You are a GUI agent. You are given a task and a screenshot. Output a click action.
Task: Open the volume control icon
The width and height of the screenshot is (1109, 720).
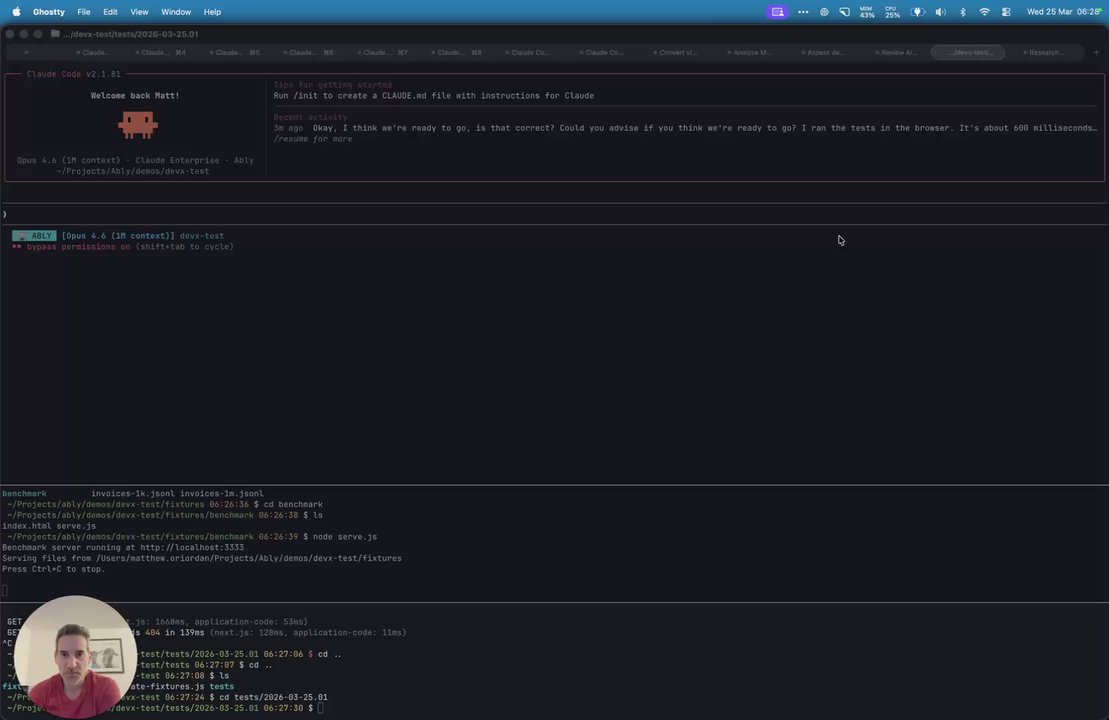941,12
